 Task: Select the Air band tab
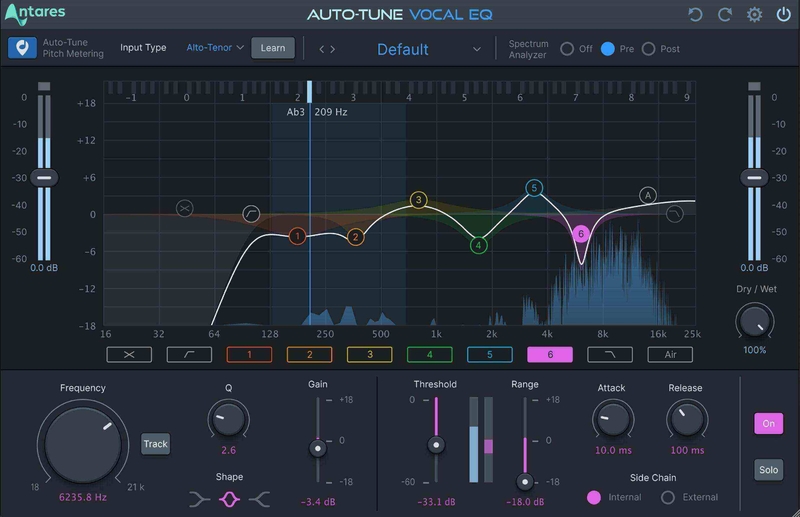click(x=669, y=354)
